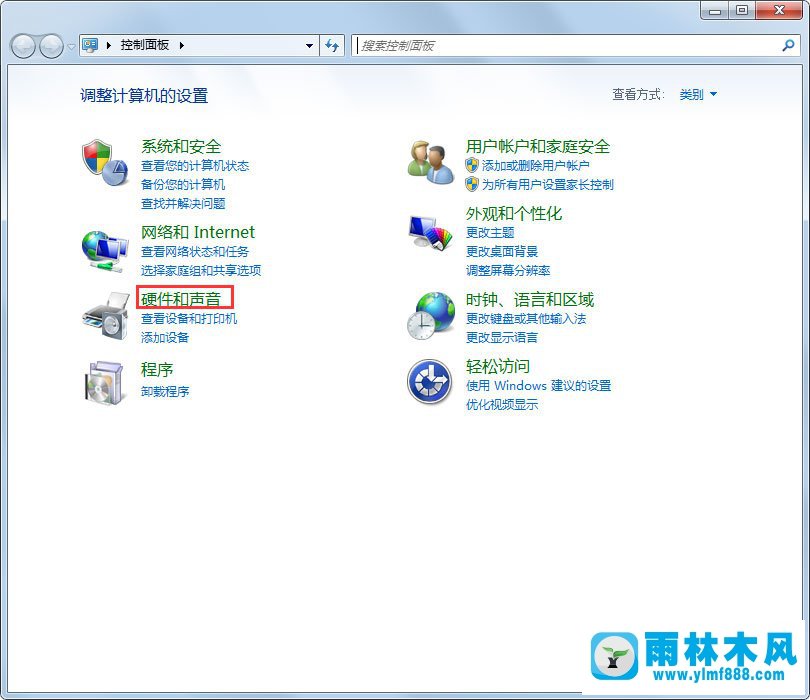Open the 网络和 Internet globe icon
The width and height of the screenshot is (810, 700).
(x=105, y=251)
